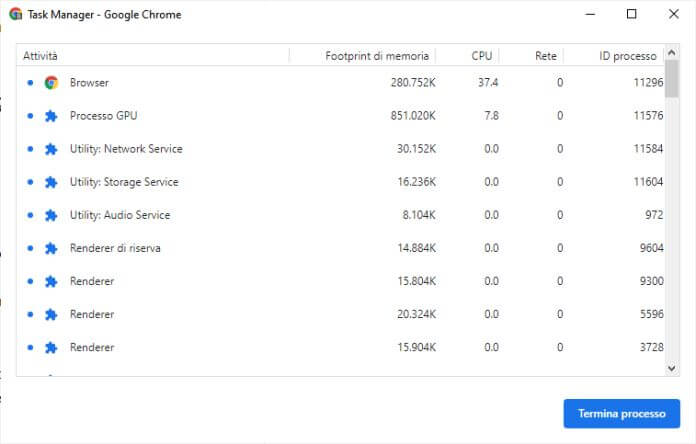Click the puzzle icon beside Utility: Network Service
The image size is (696, 444).
51,149
